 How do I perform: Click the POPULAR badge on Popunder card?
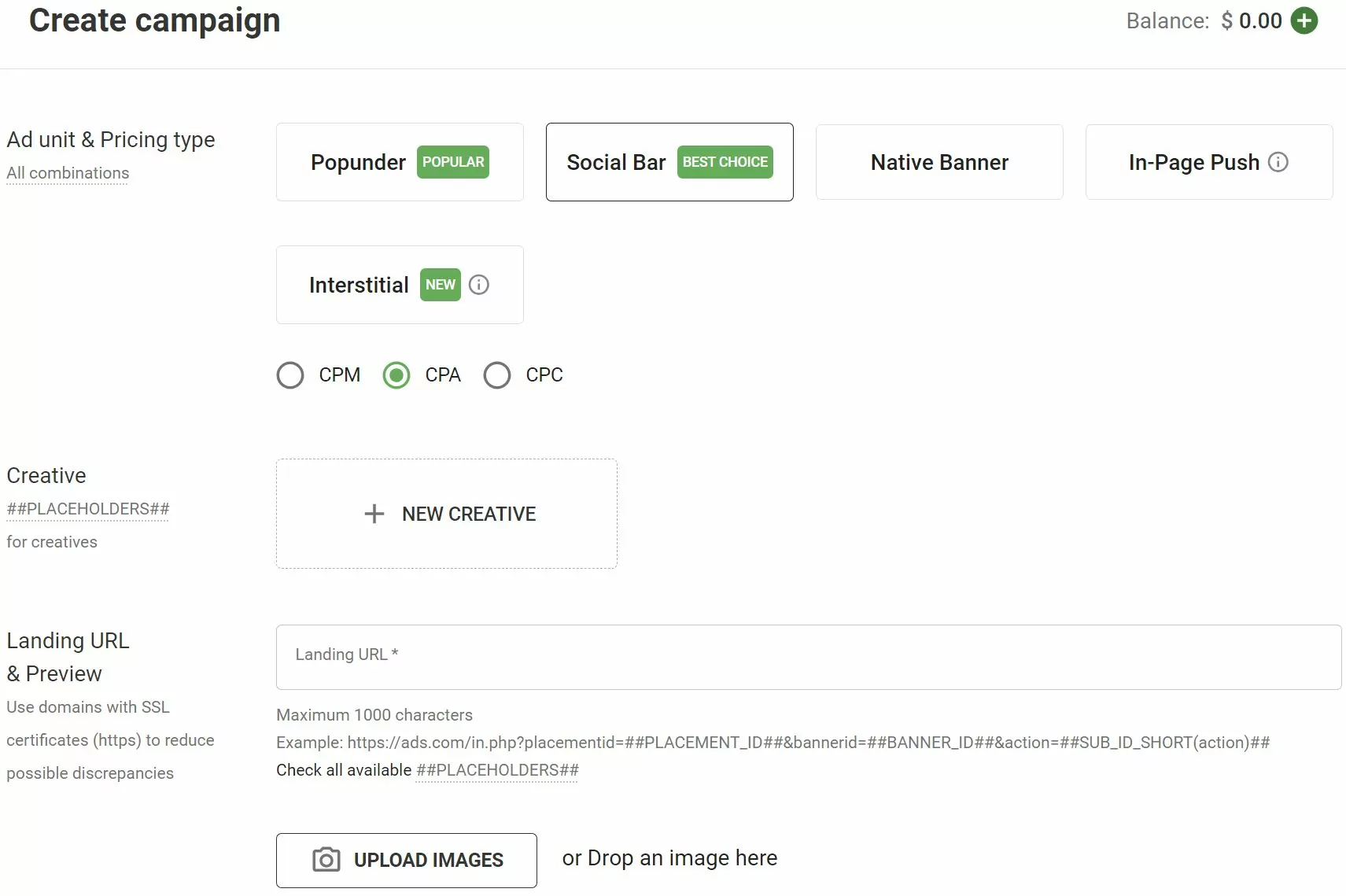point(453,162)
